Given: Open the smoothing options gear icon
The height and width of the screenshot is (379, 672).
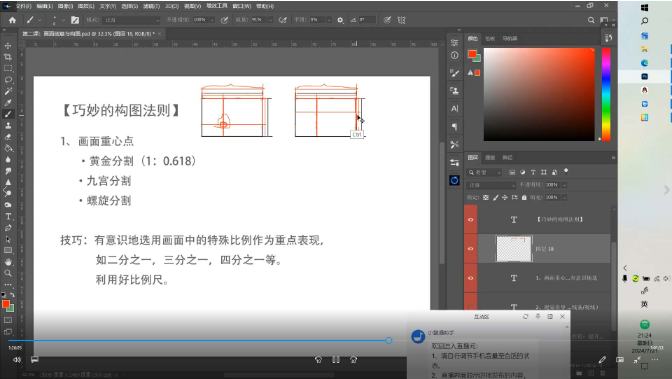Looking at the screenshot, I should coord(340,20).
